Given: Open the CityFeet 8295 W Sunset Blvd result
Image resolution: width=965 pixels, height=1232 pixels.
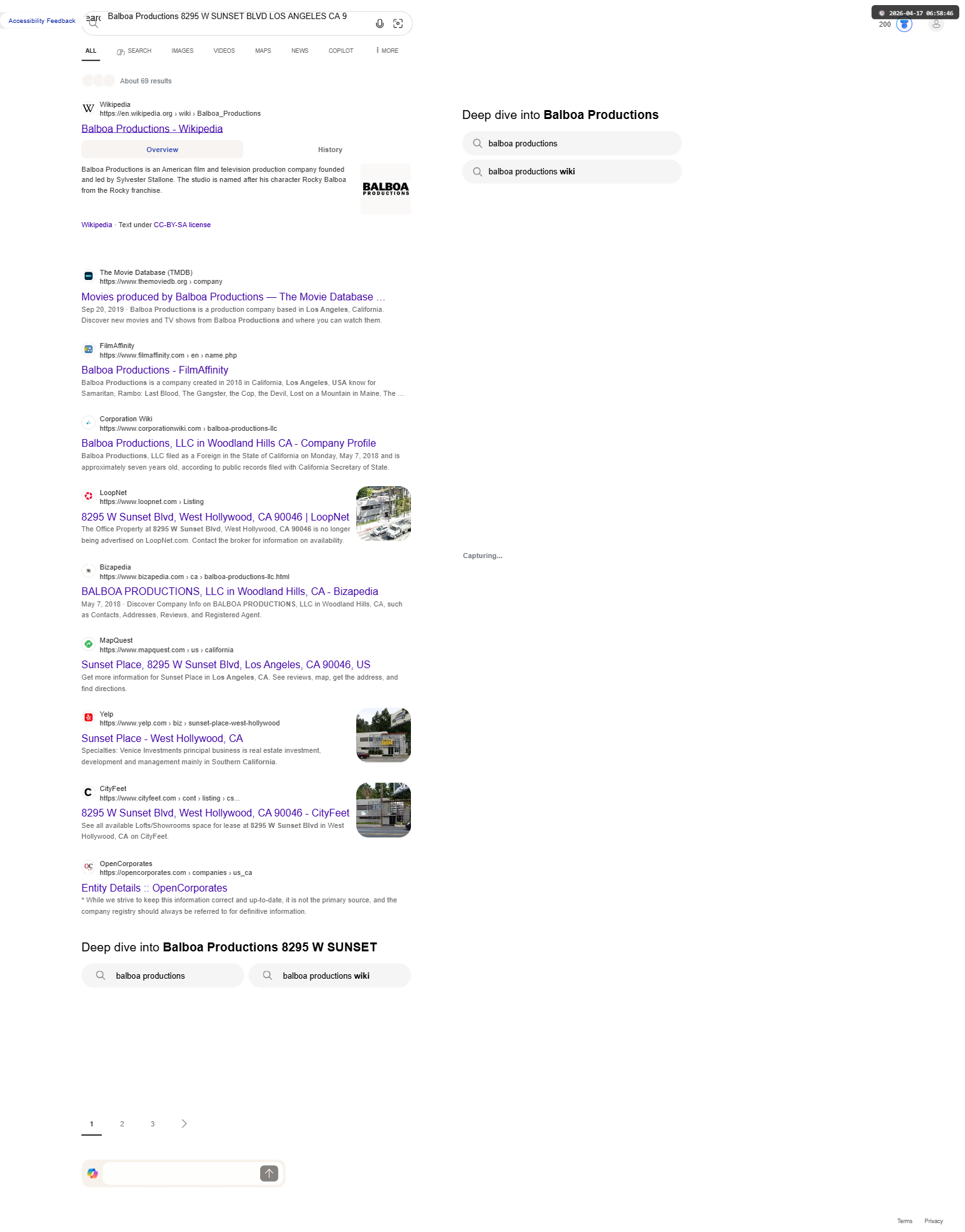Looking at the screenshot, I should [216, 813].
